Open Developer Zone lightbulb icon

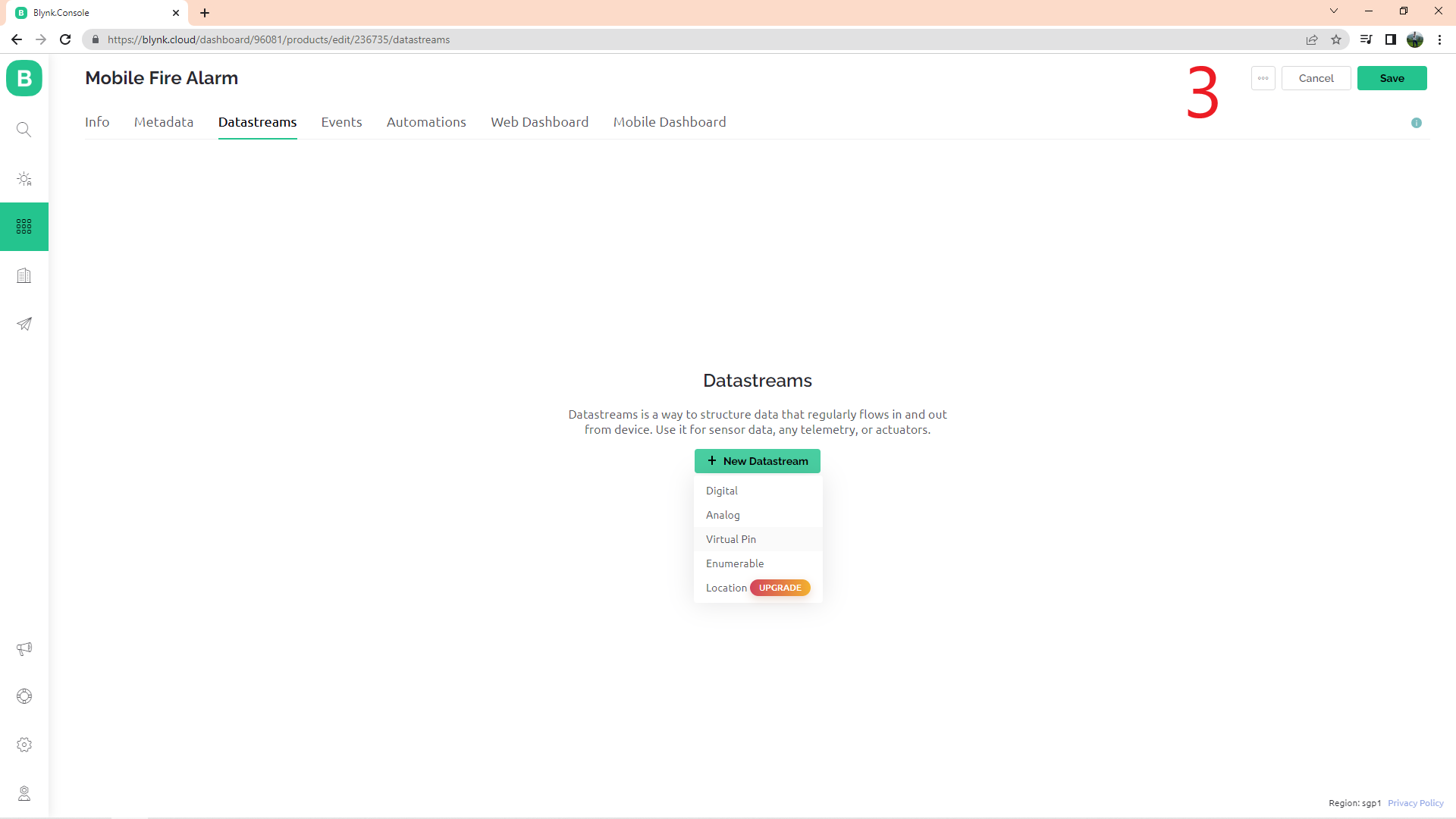coord(24,179)
